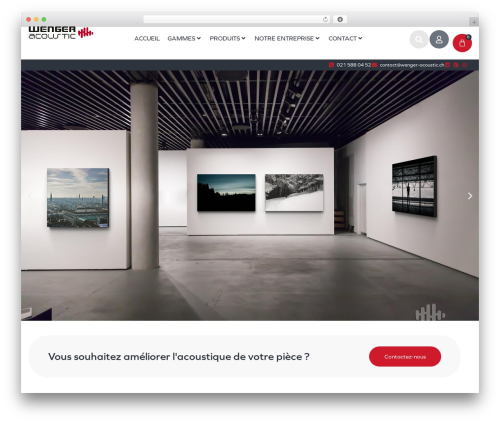Open the PRODUITS menu label
Viewport: 500px width, 423px height.
point(225,38)
